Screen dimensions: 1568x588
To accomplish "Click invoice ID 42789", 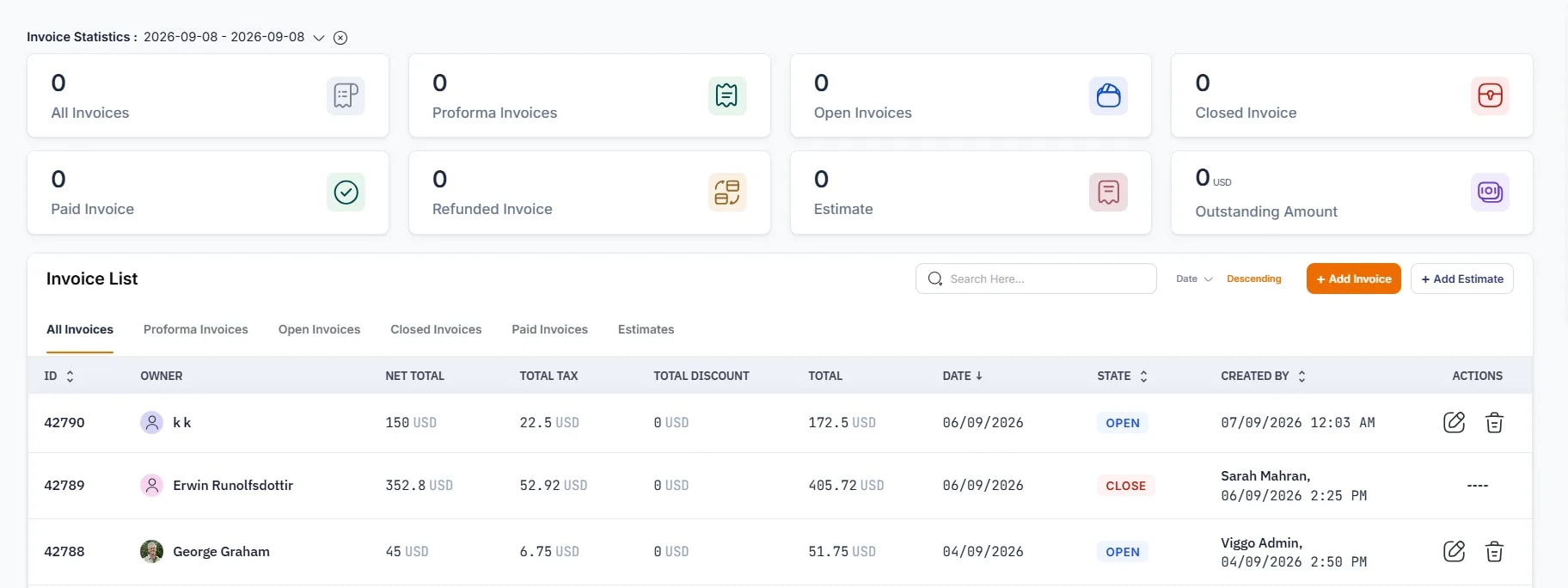I will coord(64,485).
